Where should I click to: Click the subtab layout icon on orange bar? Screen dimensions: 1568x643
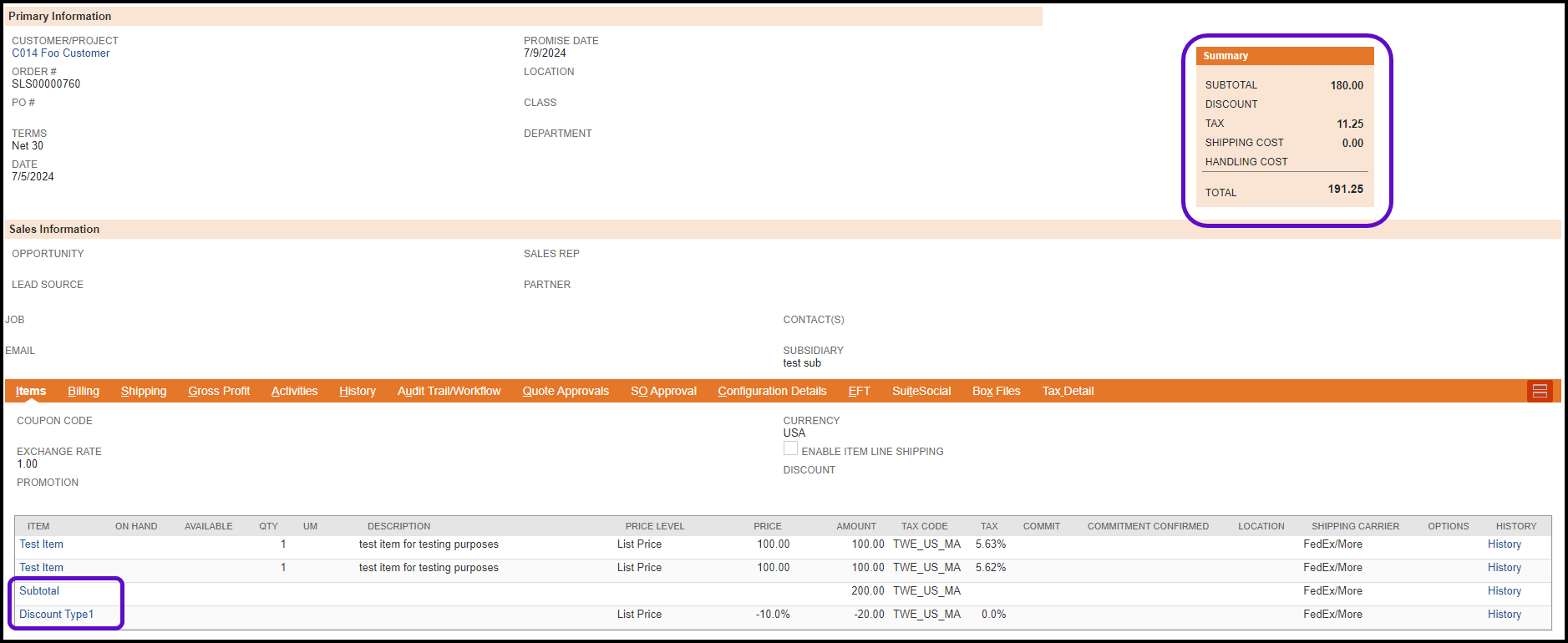(x=1540, y=391)
